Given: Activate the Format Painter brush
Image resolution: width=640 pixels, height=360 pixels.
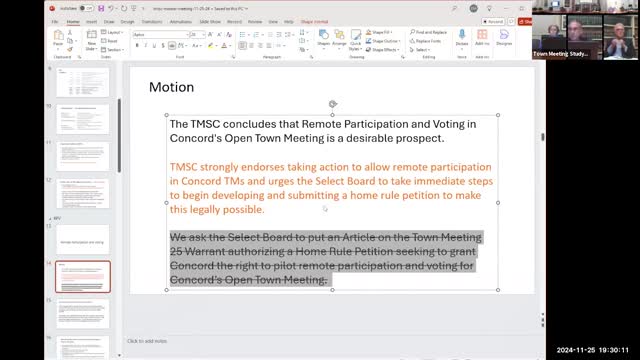Looking at the screenshot, I should [70, 49].
